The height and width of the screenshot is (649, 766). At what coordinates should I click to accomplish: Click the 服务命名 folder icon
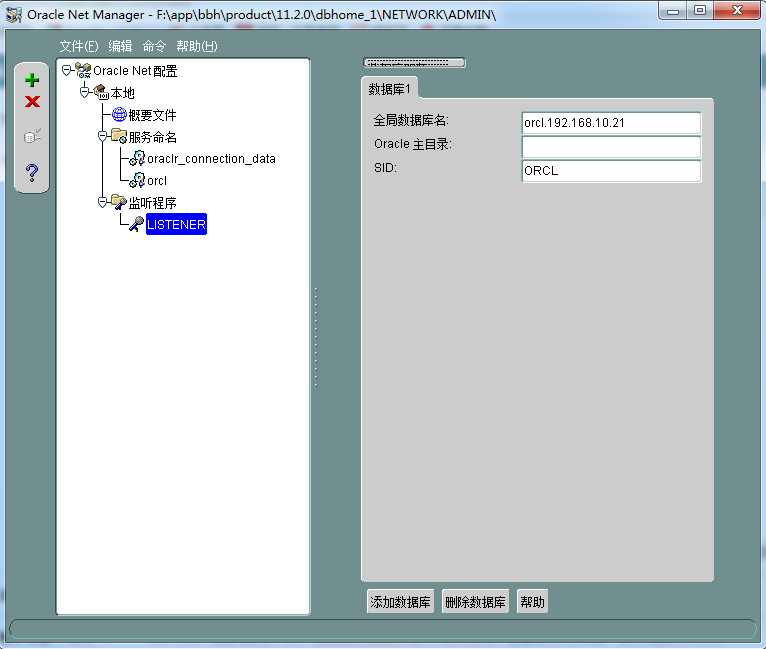119,136
